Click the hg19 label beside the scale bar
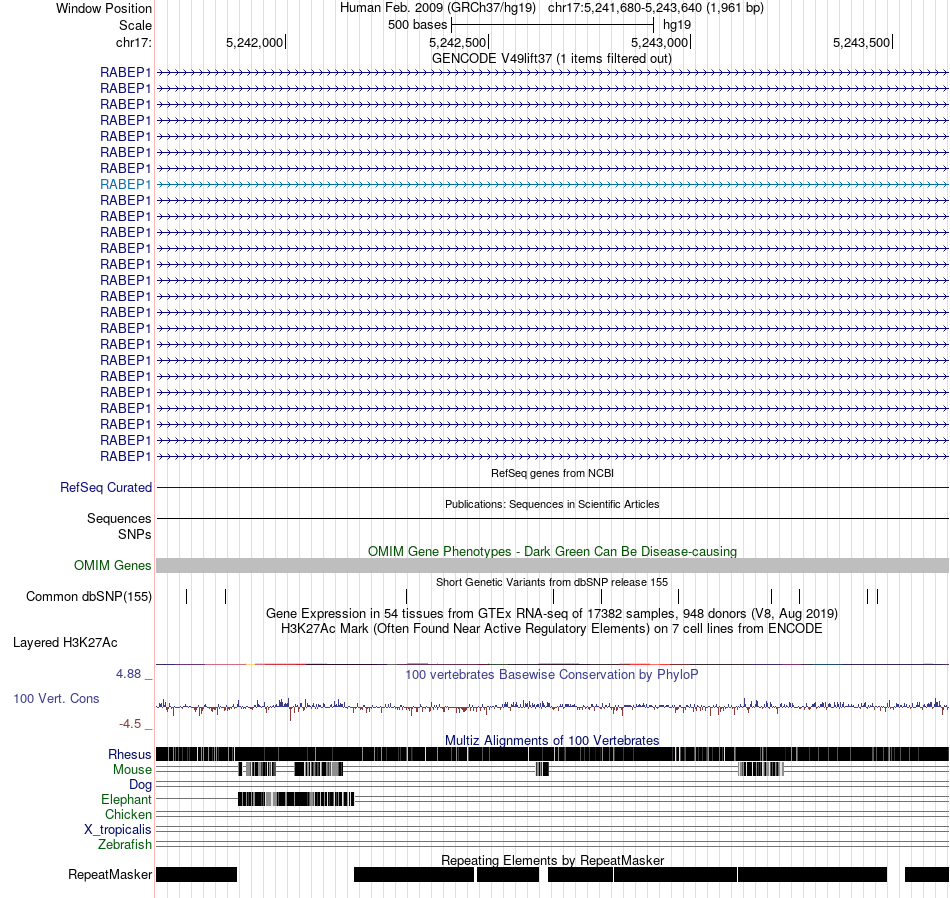Viewport: 950px width, 898px height. tap(677, 25)
